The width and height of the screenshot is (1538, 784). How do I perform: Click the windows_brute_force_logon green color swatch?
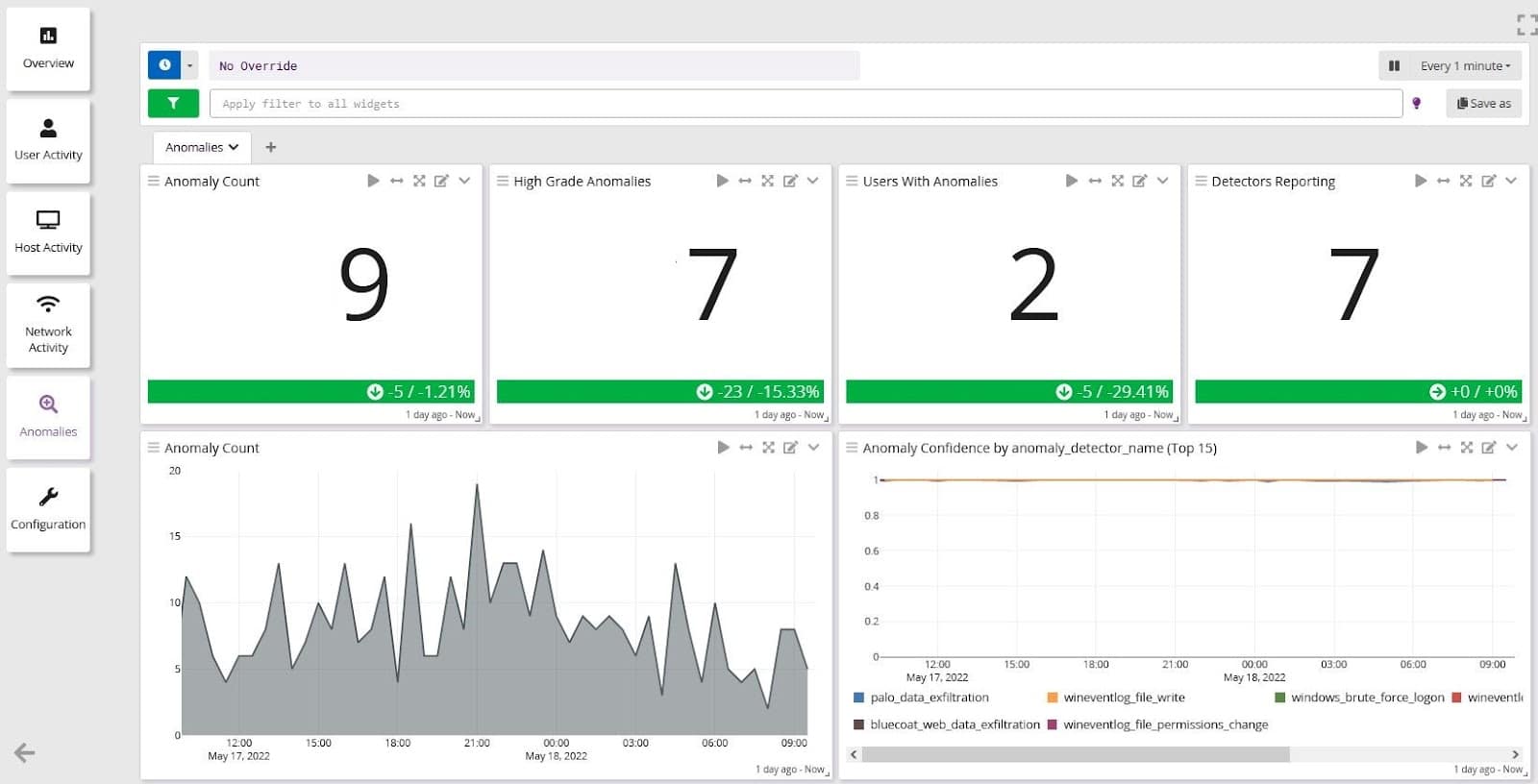(x=1279, y=698)
